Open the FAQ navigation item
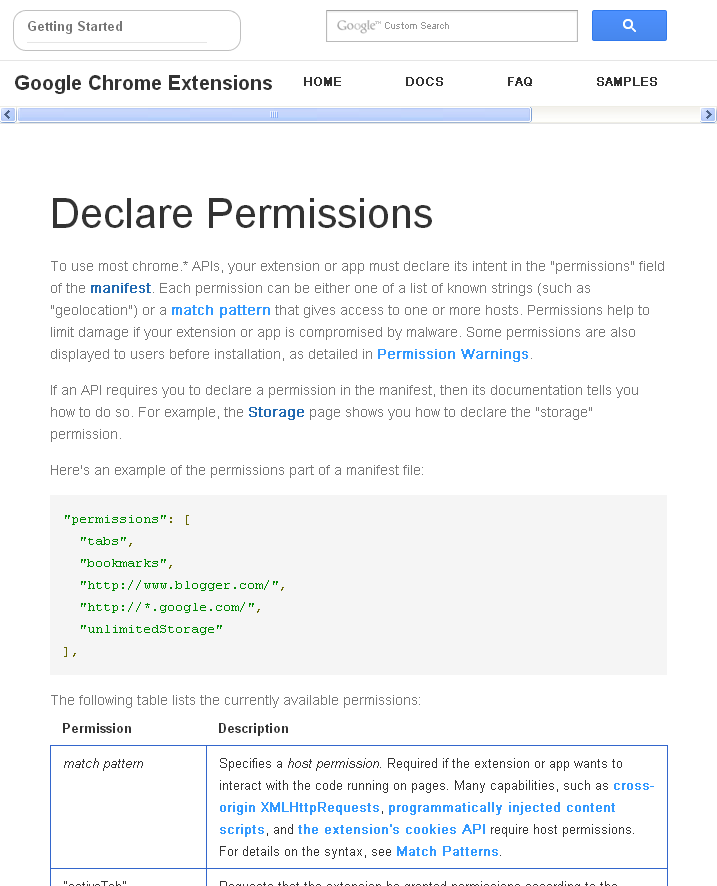The height and width of the screenshot is (886, 717). (520, 82)
